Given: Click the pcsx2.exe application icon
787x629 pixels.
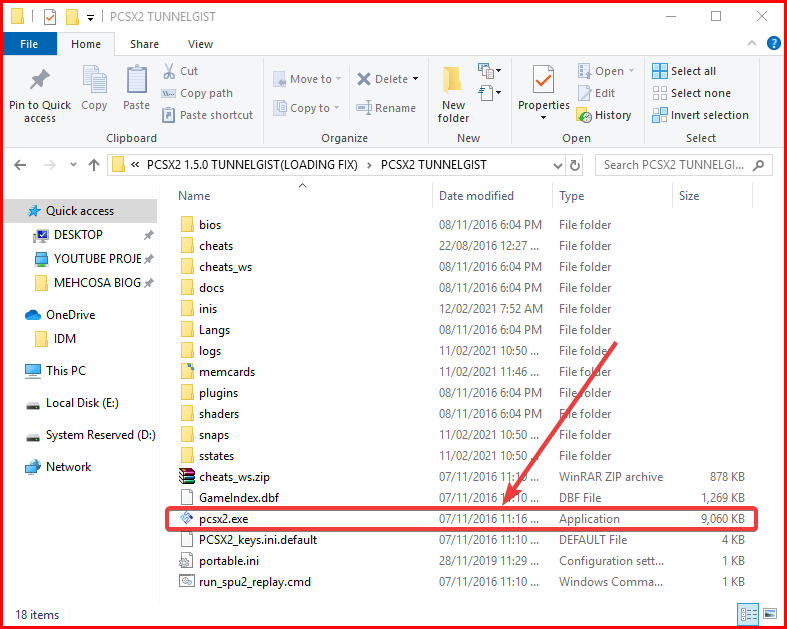Looking at the screenshot, I should pyautogui.click(x=187, y=519).
